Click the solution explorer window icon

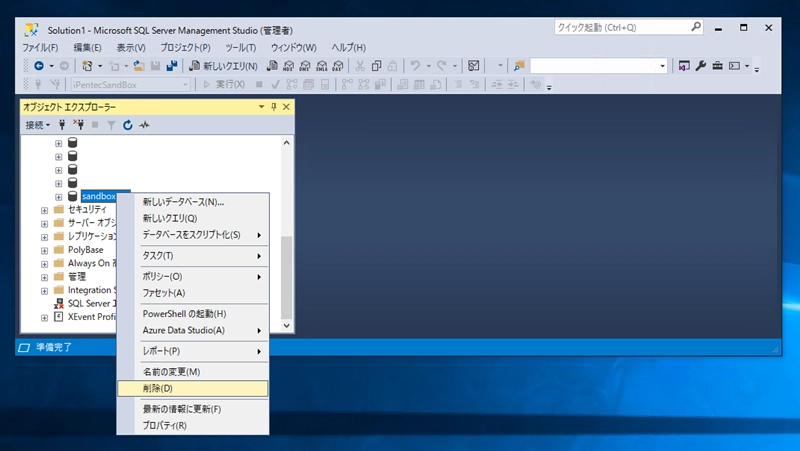click(684, 66)
